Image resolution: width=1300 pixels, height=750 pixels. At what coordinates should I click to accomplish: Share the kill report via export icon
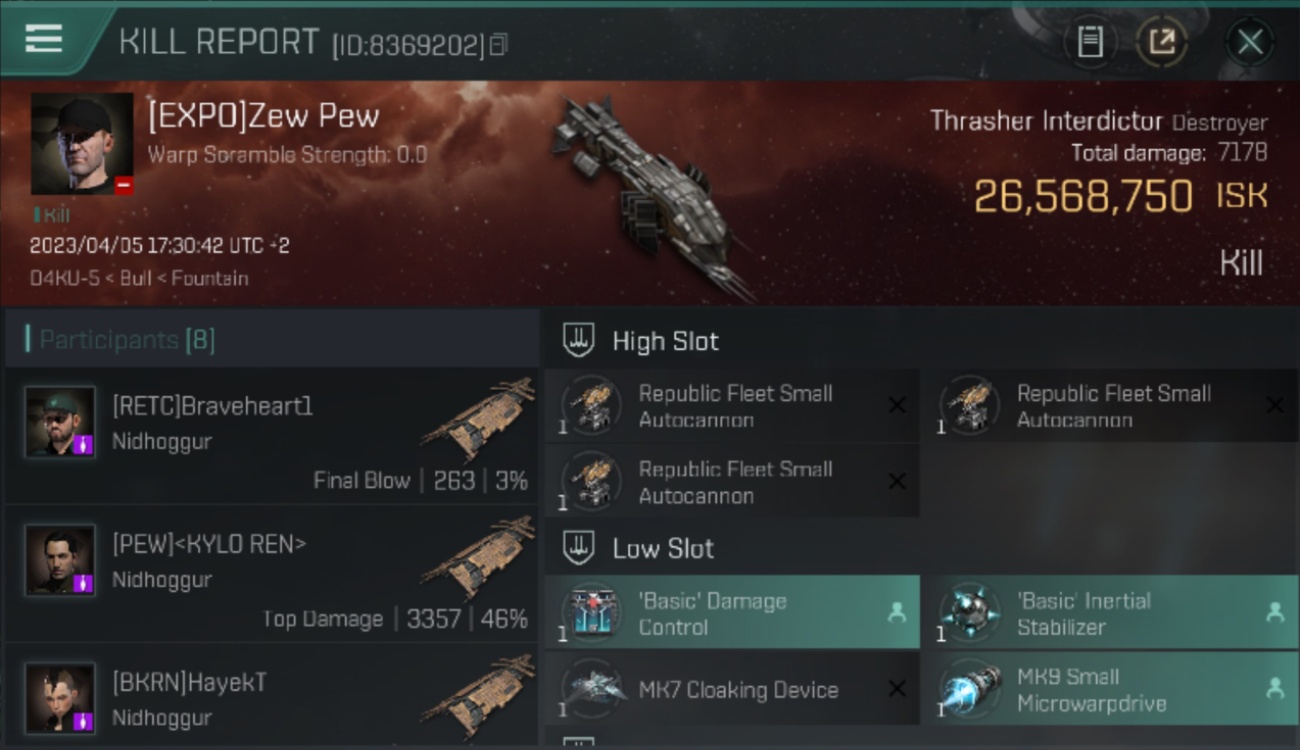tap(1161, 42)
